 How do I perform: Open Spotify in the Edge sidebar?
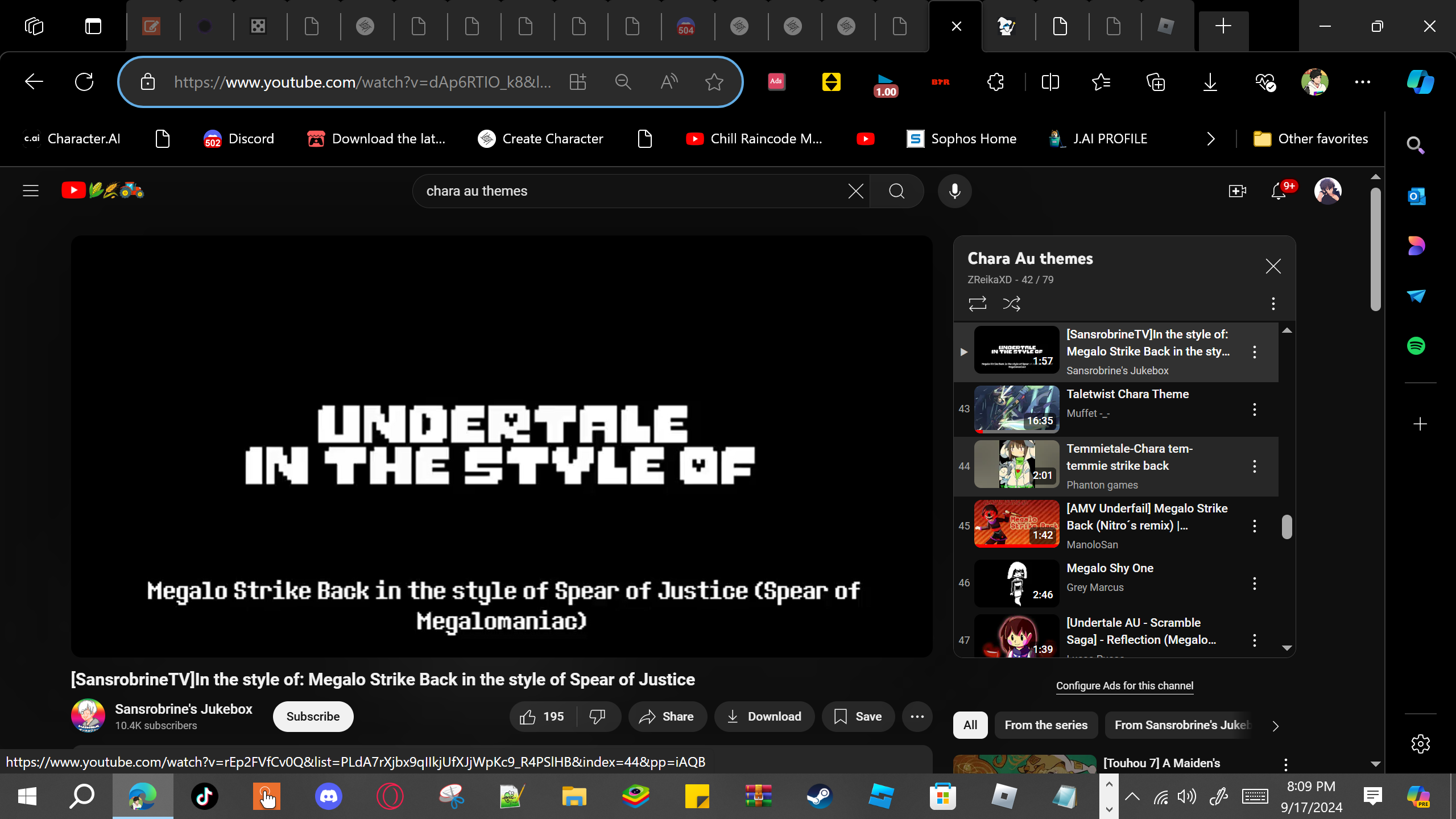click(x=1416, y=346)
